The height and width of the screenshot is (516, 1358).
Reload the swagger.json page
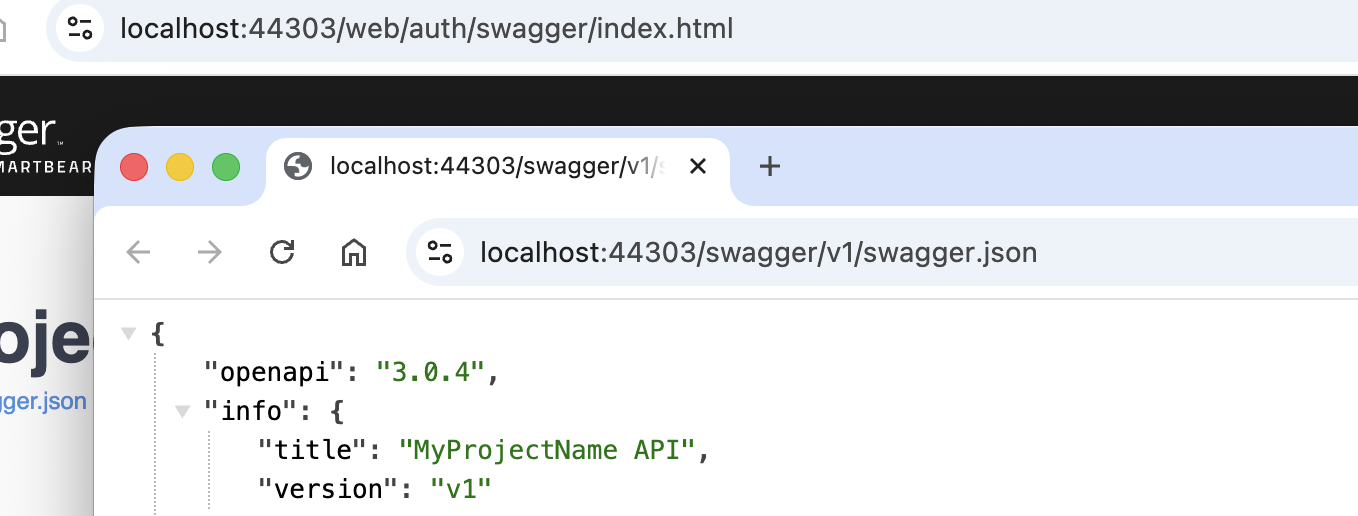tap(282, 252)
